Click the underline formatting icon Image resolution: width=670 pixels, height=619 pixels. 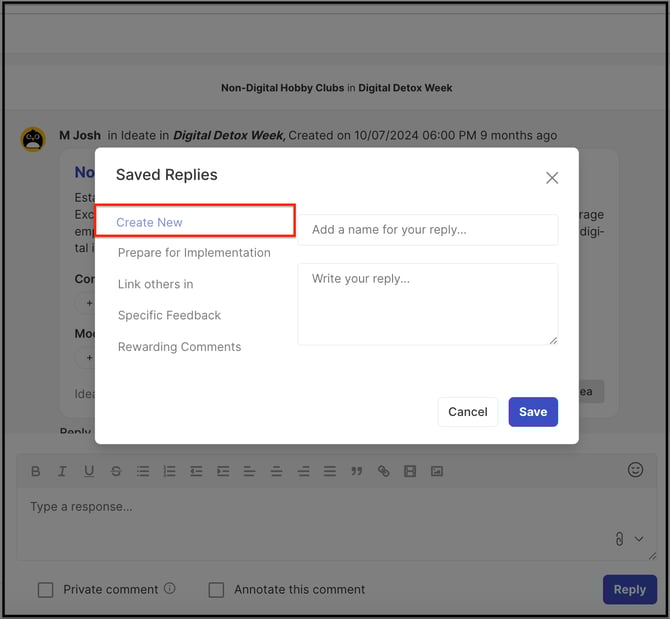click(89, 471)
